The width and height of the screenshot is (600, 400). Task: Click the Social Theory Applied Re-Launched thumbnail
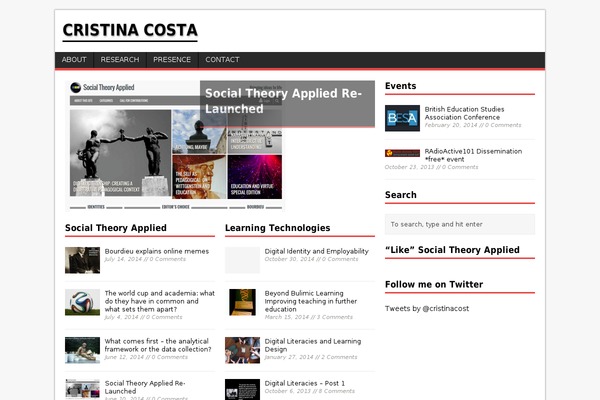82,390
